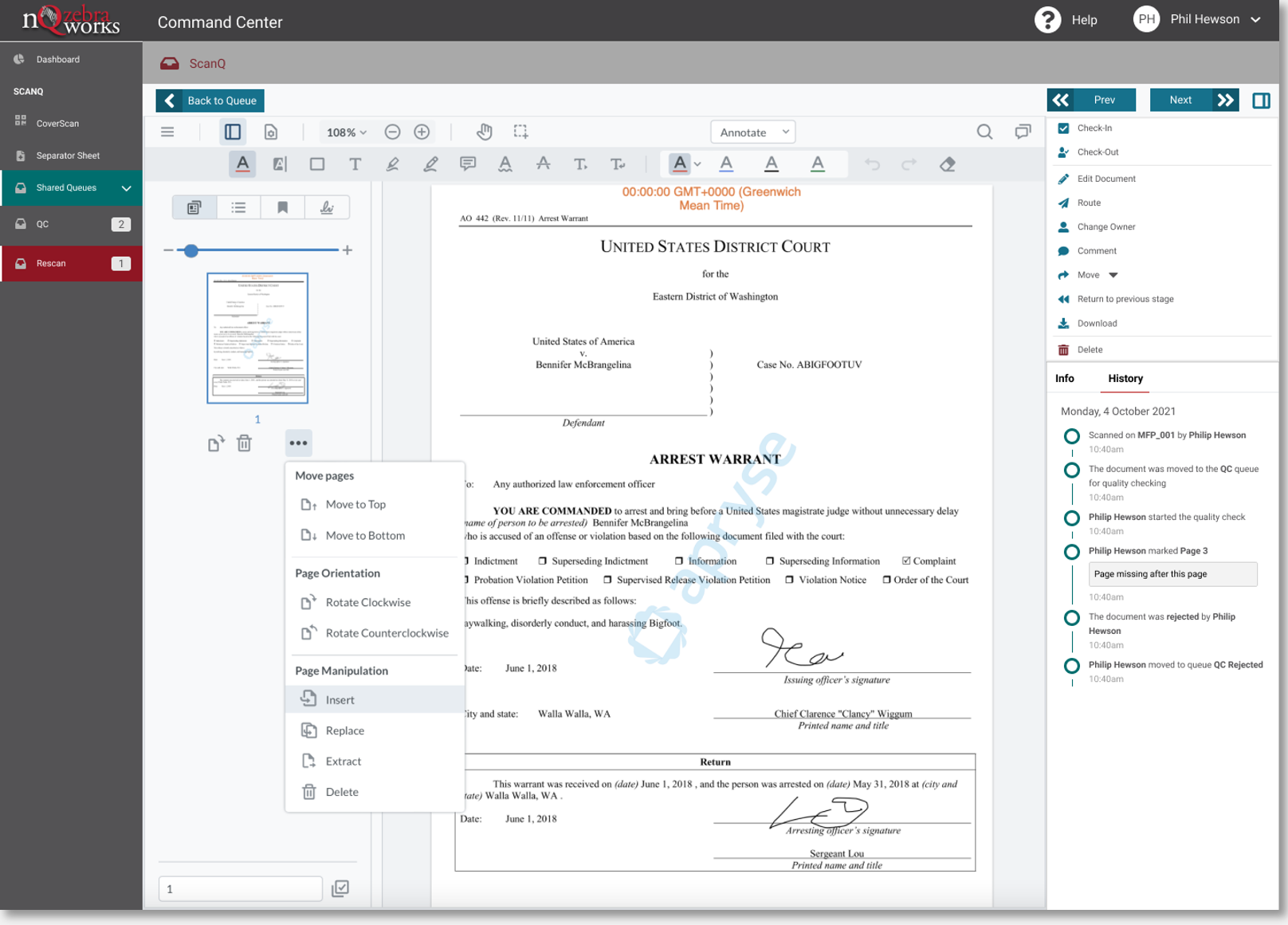Open the three-dots page options button
This screenshot has width=1288, height=925.
coord(298,443)
